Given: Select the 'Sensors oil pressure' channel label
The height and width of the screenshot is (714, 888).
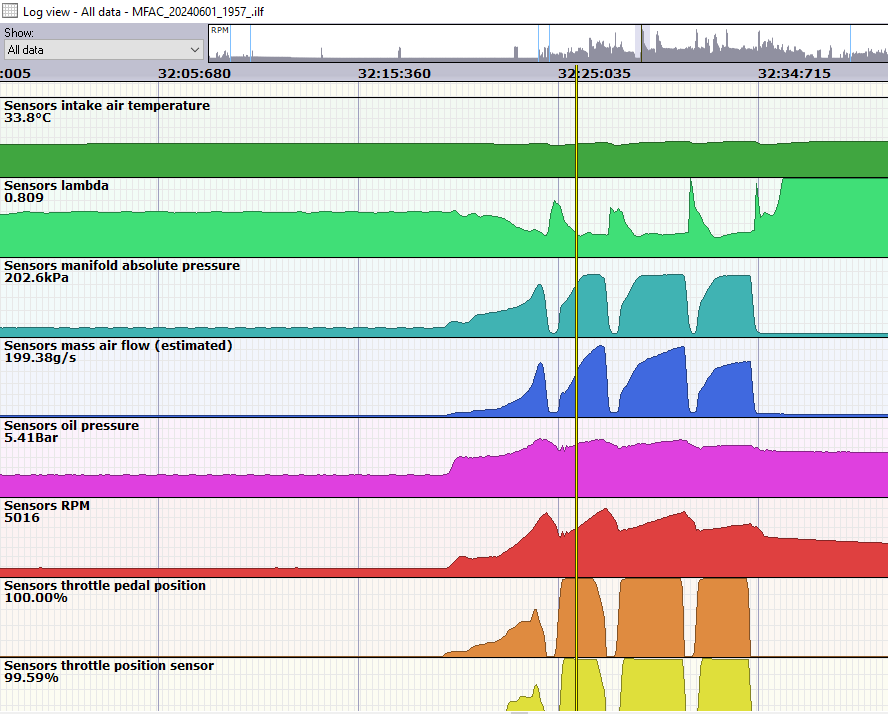Looking at the screenshot, I should (x=71, y=425).
